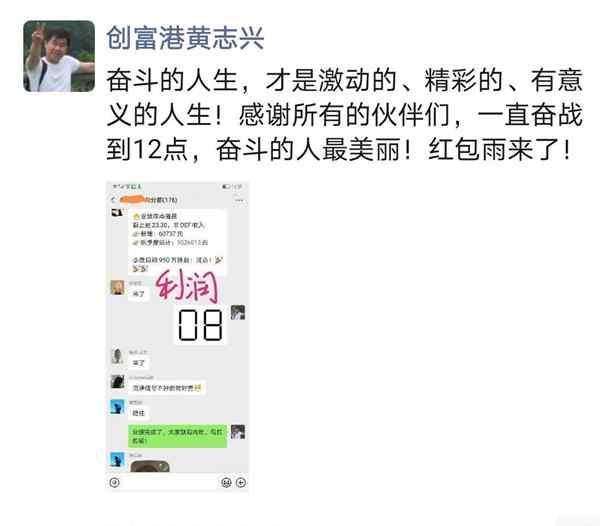The image size is (600, 526).
Task: Click sender avatar beside 08 message
Action: [x=238, y=313]
